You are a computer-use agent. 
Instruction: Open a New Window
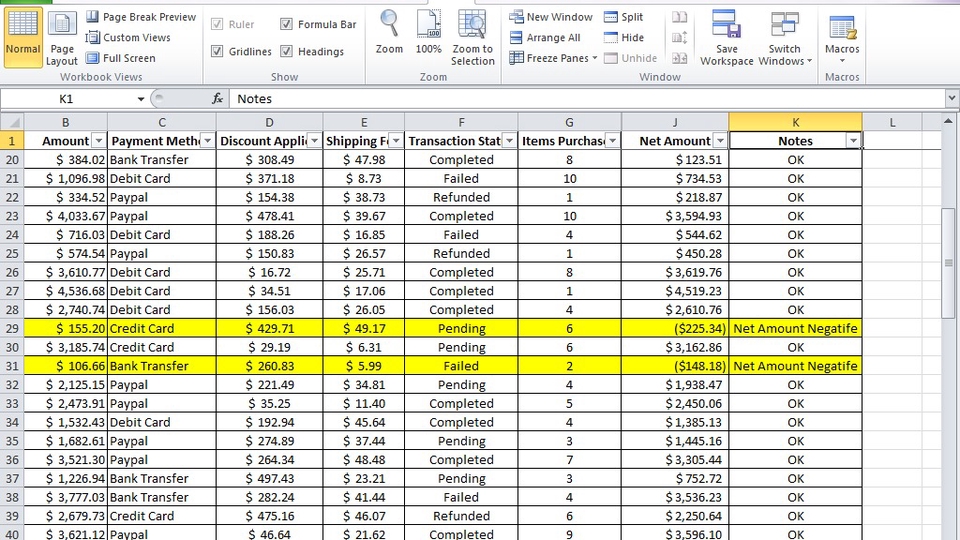coord(551,17)
